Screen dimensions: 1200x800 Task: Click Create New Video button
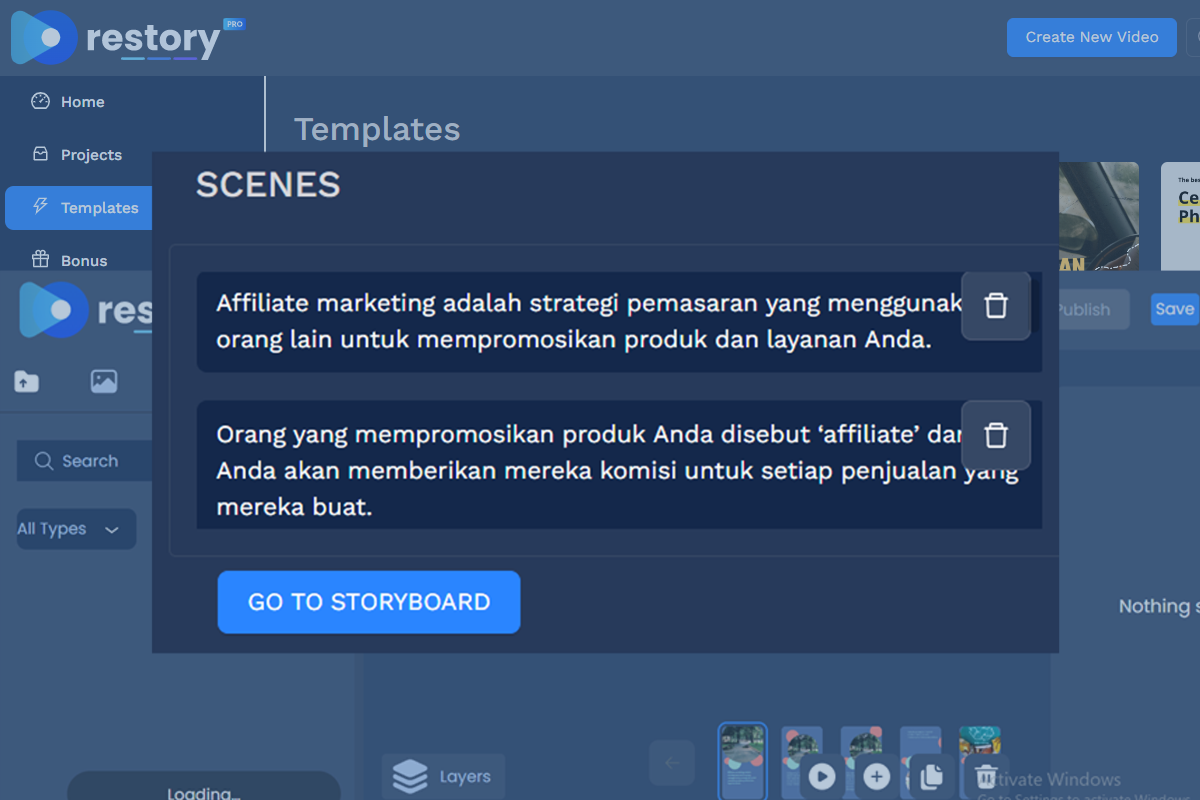pyautogui.click(x=1092, y=37)
